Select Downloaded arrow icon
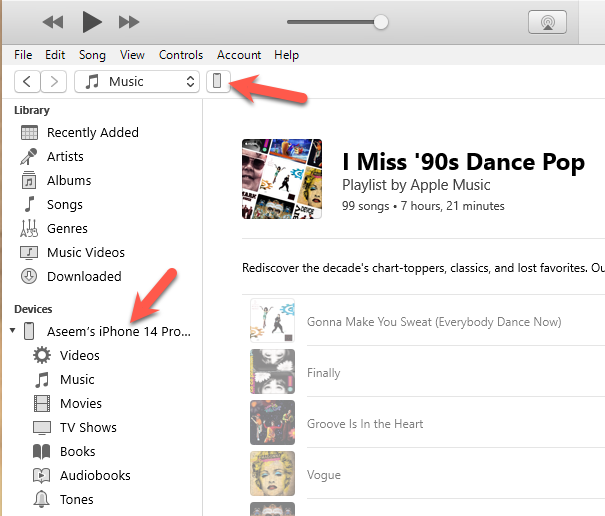 29,276
